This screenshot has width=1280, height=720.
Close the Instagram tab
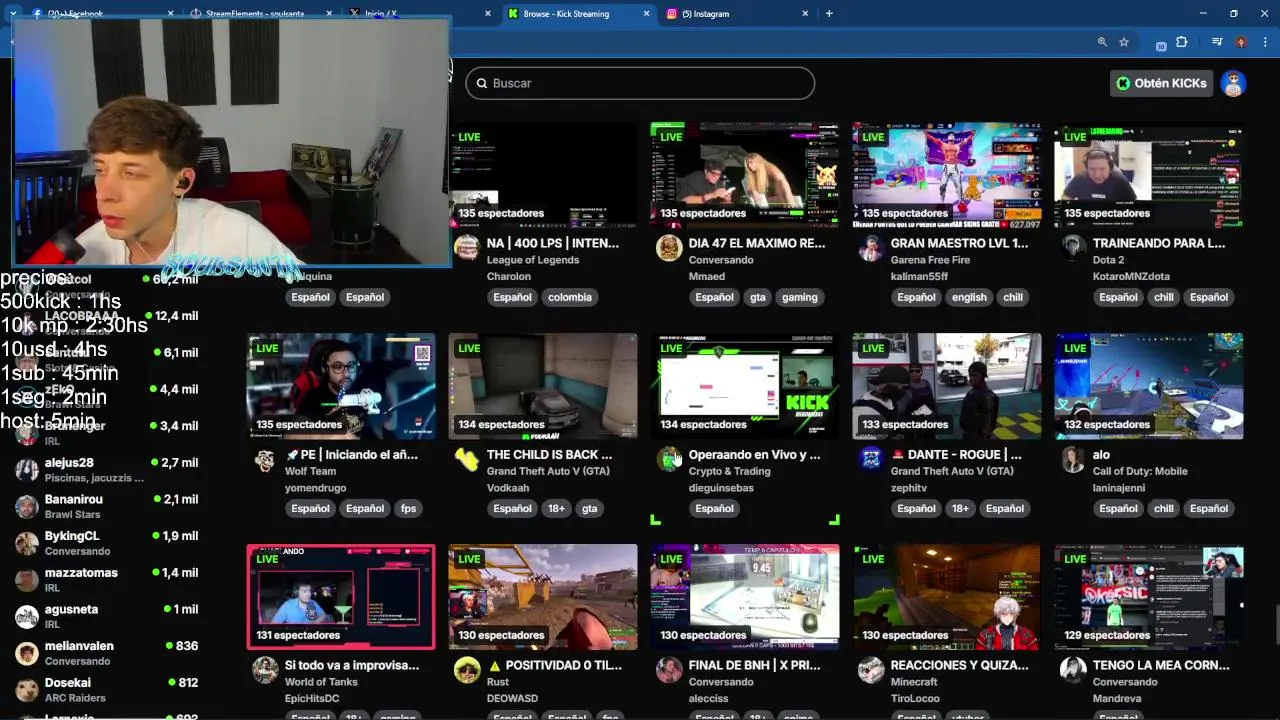[x=805, y=14]
